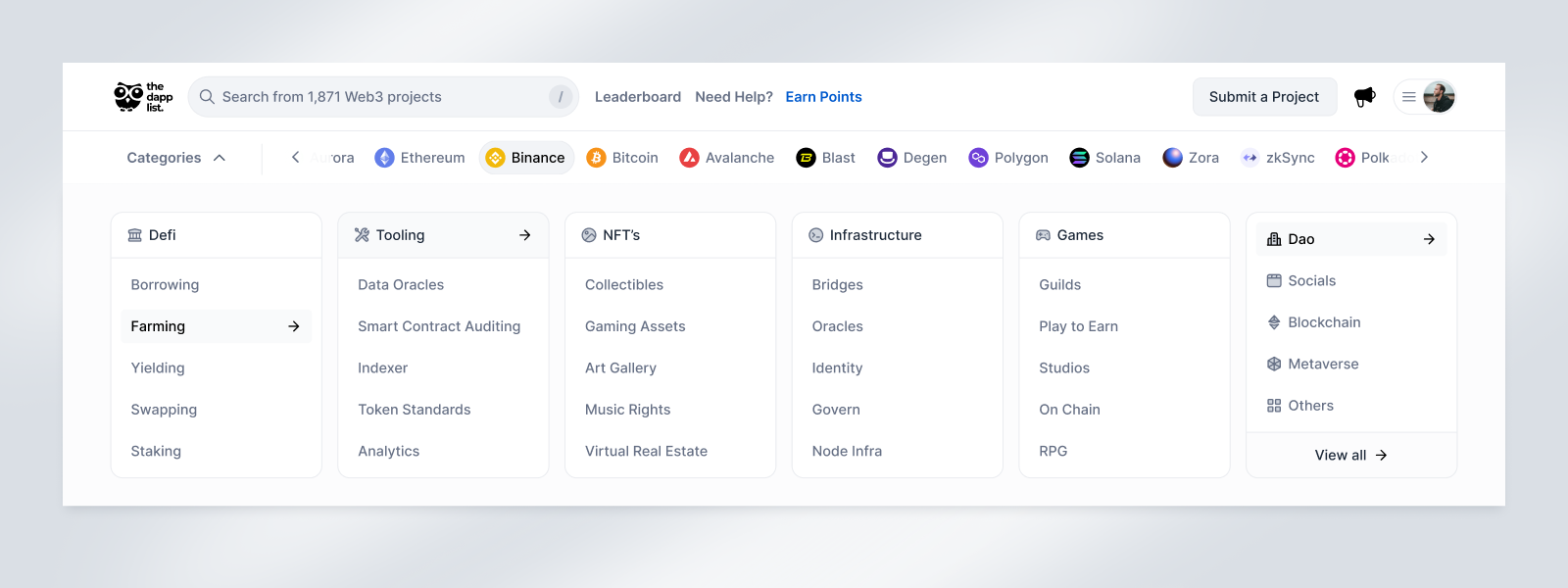The image size is (1568, 588).
Task: Click the Others grid icon
Action: tap(1274, 406)
